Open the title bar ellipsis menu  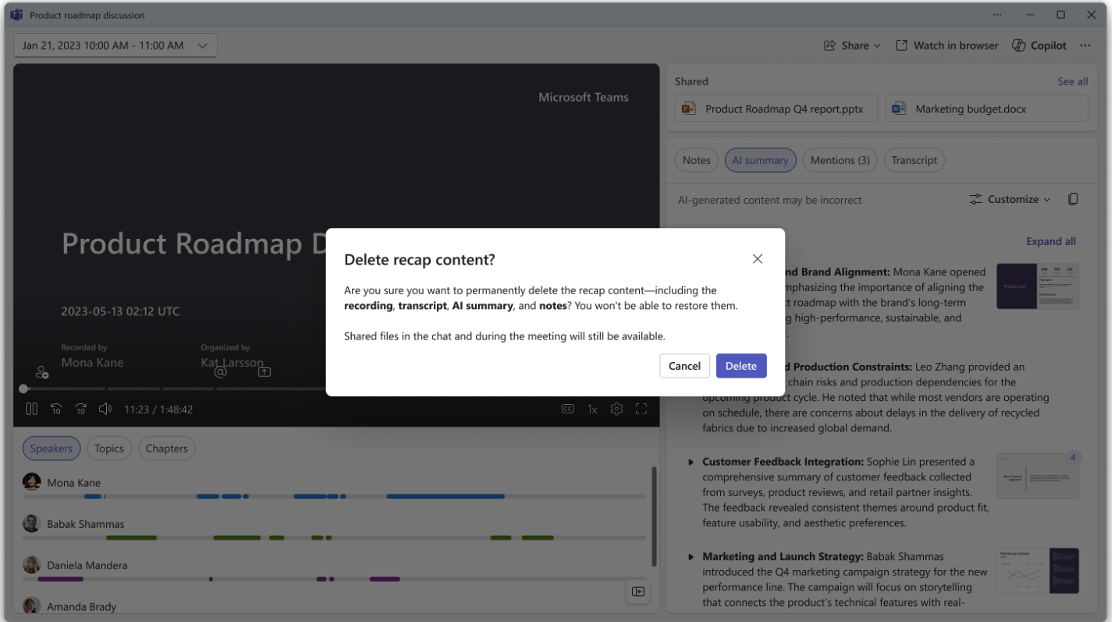point(997,15)
